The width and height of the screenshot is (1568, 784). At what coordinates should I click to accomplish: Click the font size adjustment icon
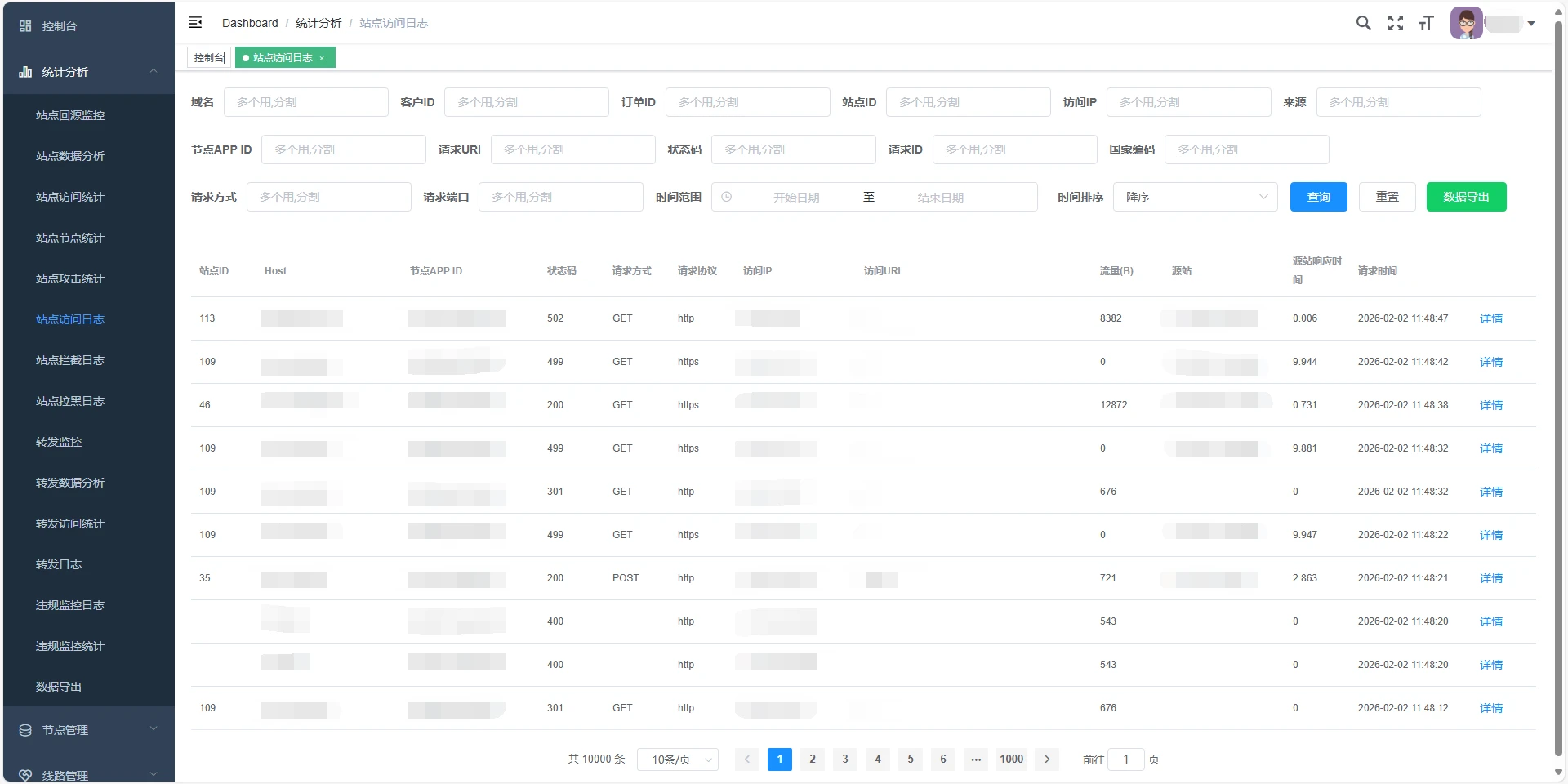pos(1426,23)
